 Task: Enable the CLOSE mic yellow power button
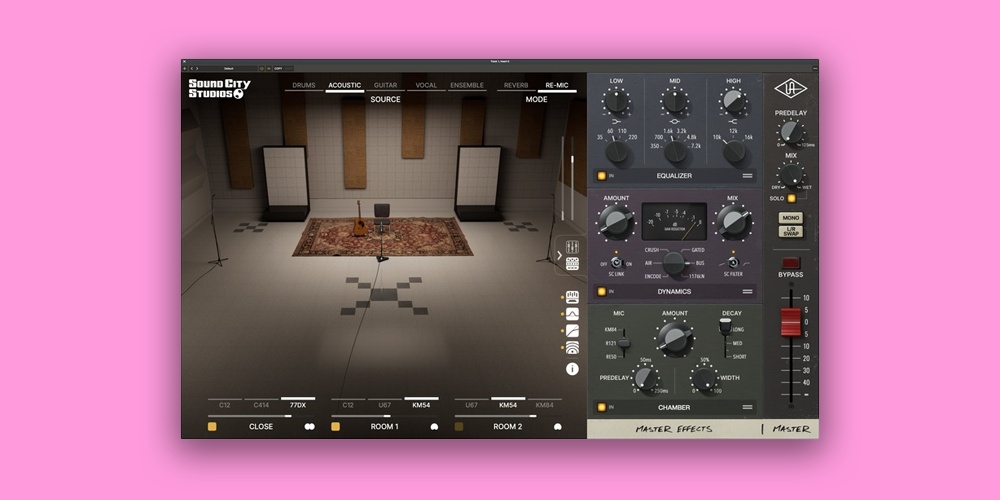click(212, 427)
